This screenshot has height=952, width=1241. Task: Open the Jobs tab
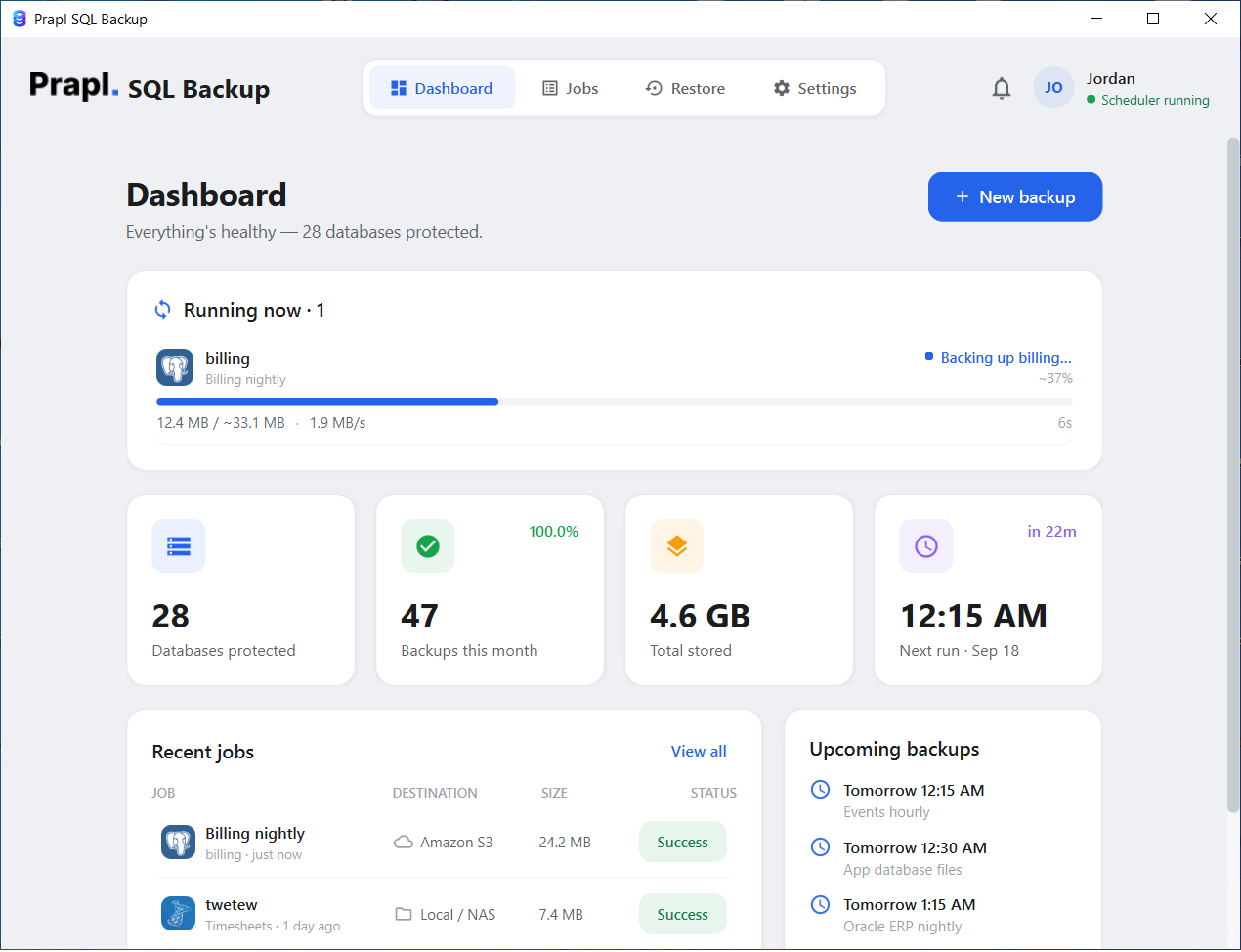click(571, 88)
